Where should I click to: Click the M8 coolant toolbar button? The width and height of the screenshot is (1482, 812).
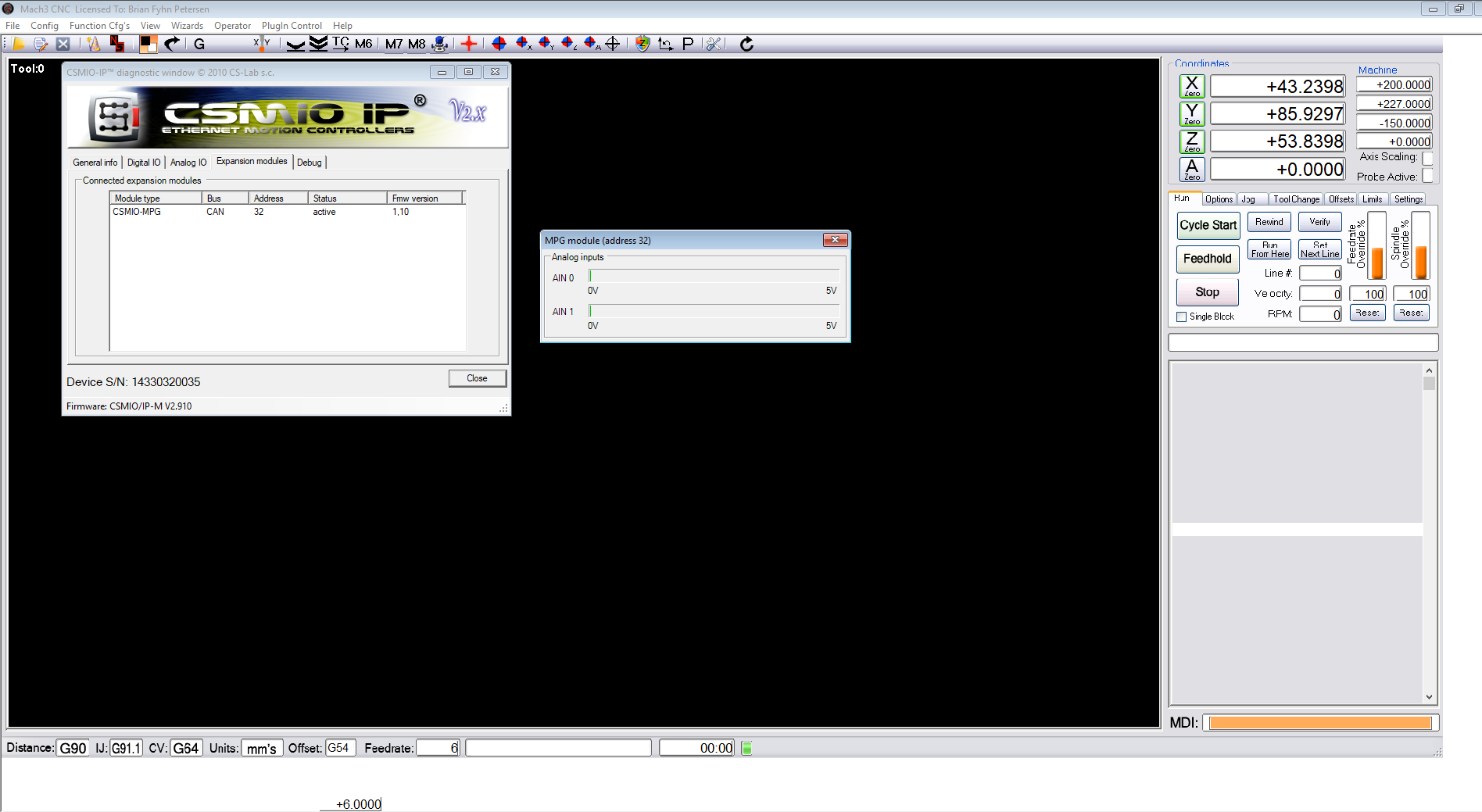tap(417, 44)
